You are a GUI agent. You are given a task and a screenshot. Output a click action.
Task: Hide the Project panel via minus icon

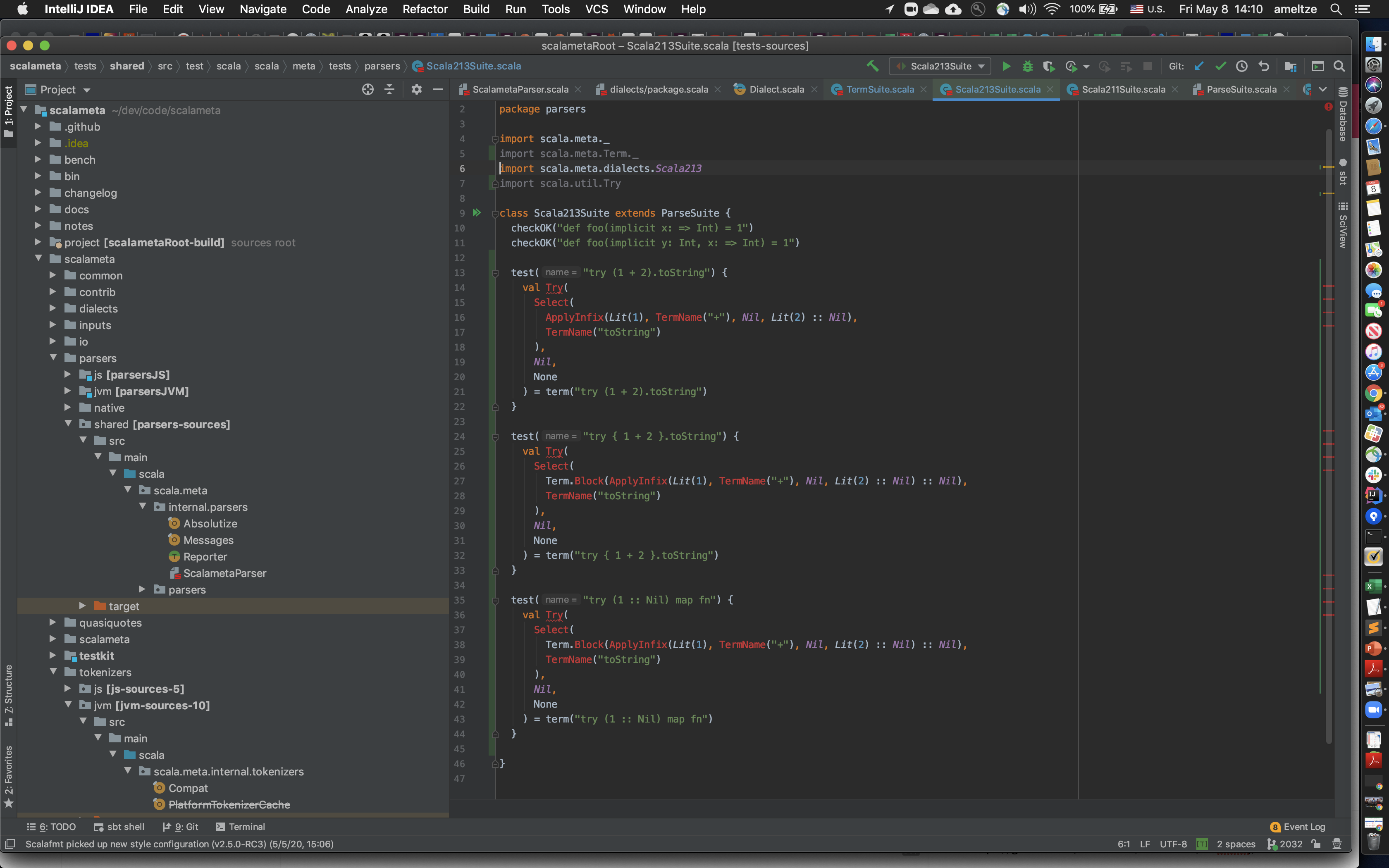pyautogui.click(x=438, y=90)
